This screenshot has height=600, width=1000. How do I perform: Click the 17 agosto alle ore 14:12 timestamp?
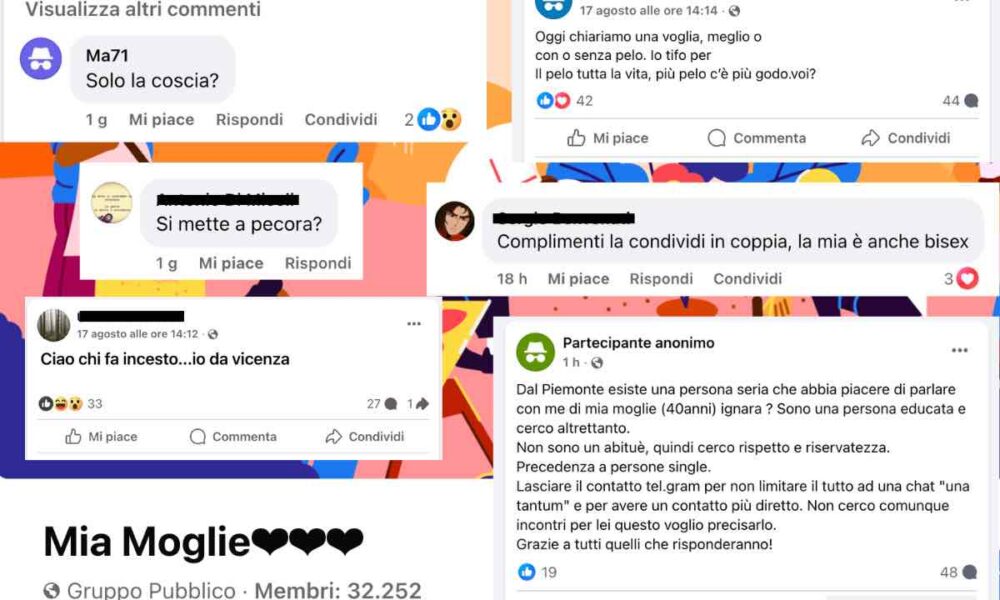point(138,334)
